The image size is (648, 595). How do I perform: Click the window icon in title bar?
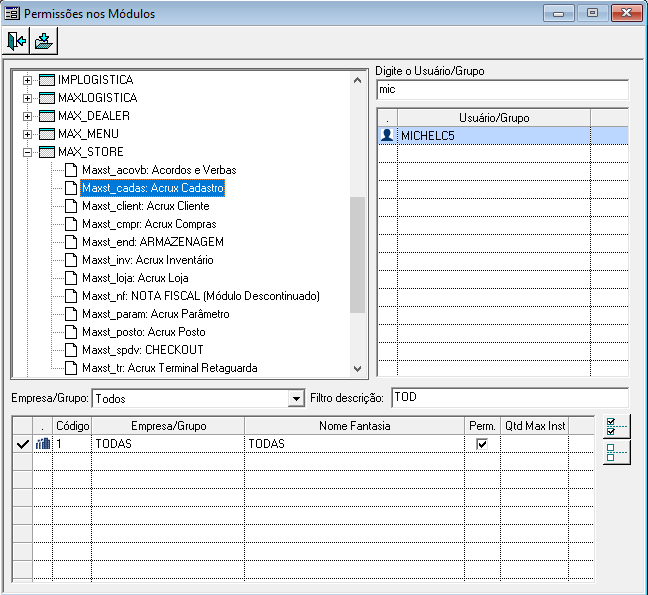(12, 13)
